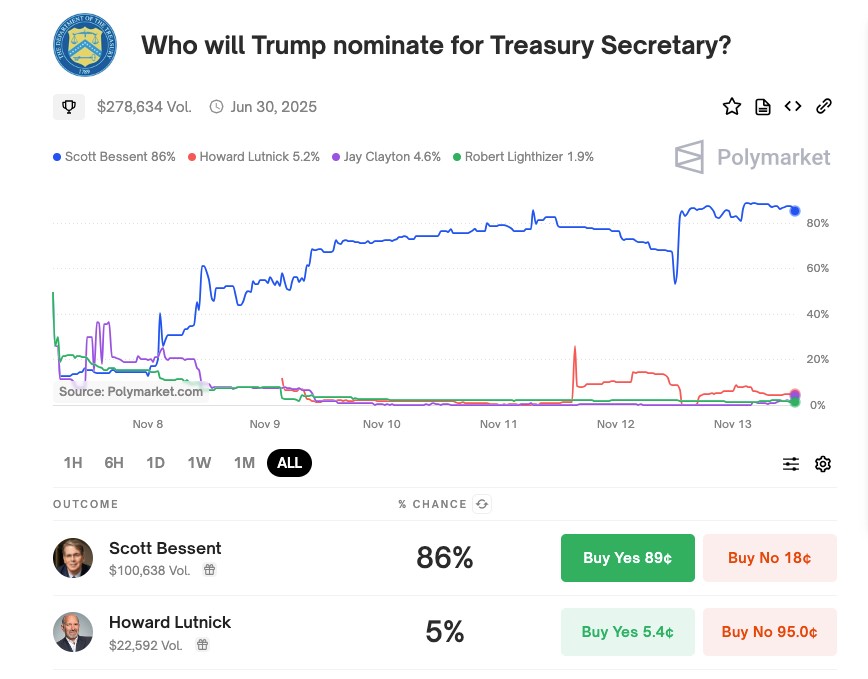Buy Yes for Howard Lutnick at 5.4¢
The image size is (868, 679).
627,632
